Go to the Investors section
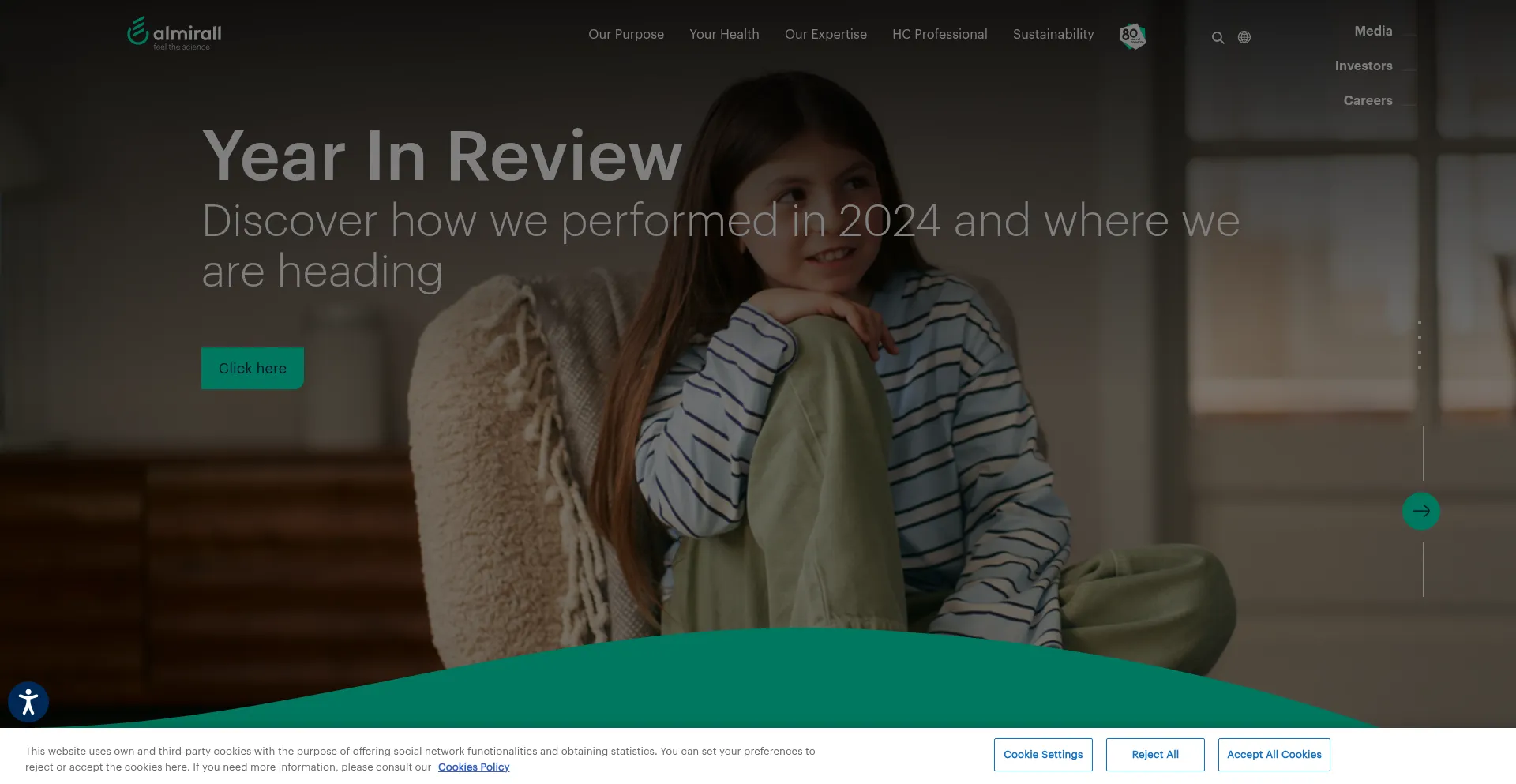 tap(1364, 66)
